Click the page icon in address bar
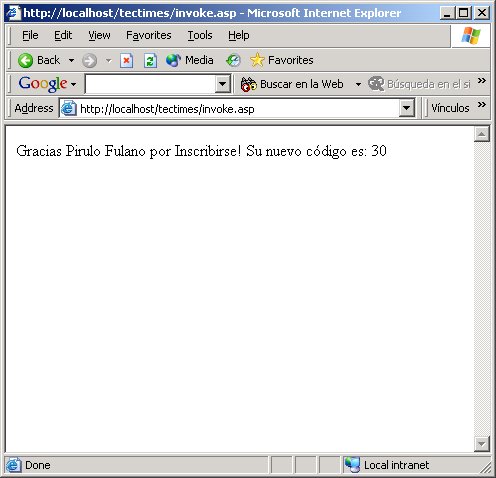This screenshot has height=478, width=496. (x=69, y=108)
